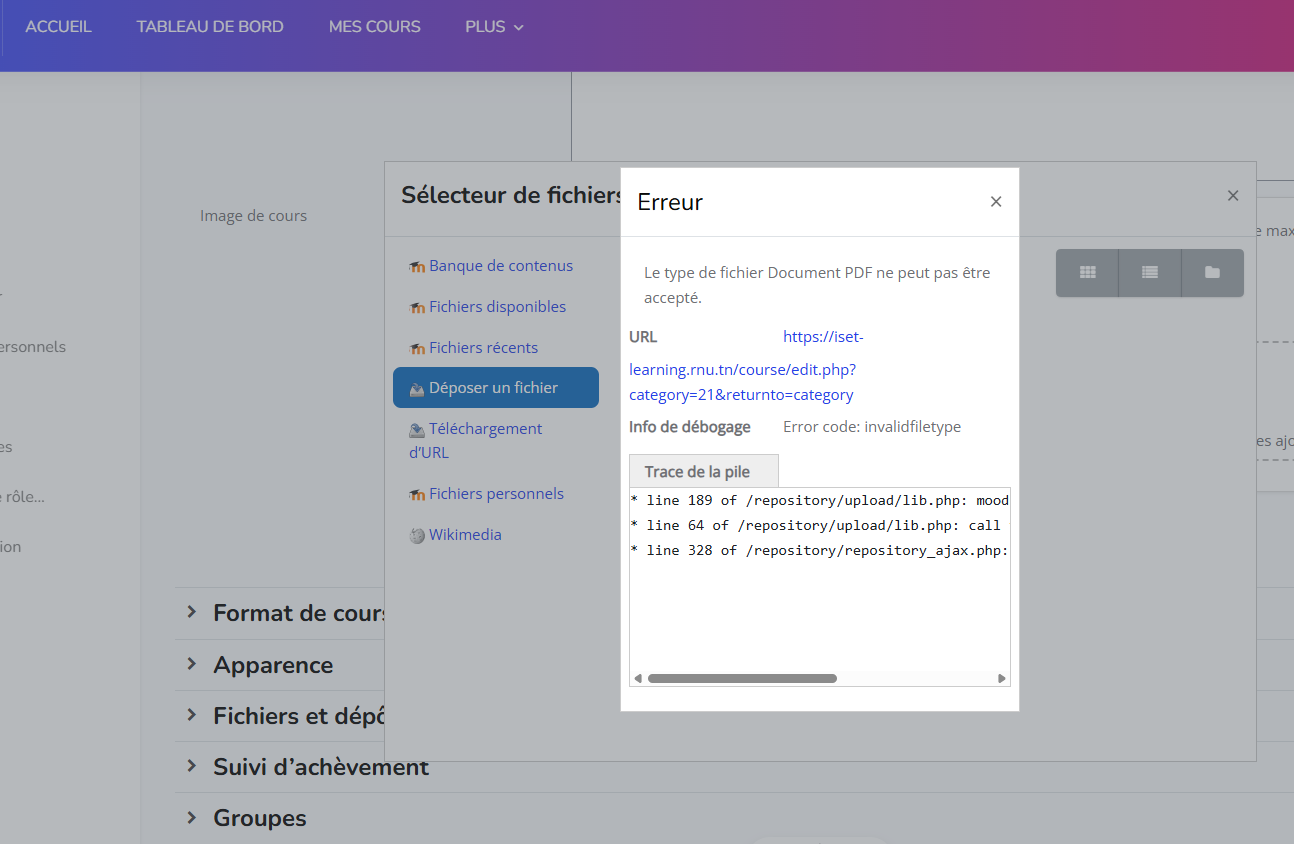Click the Fichiers disponibles repository icon
The image size is (1294, 844).
(x=417, y=308)
